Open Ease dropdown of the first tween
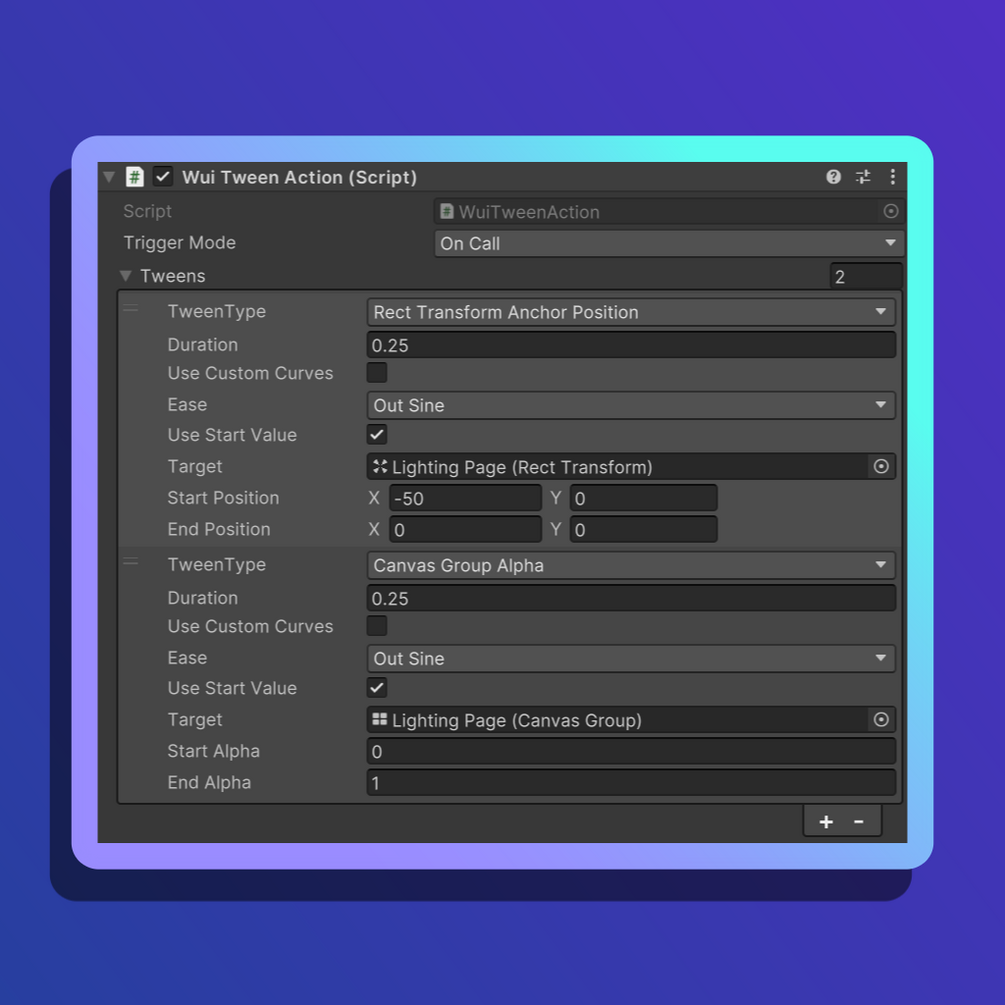Screen dimensions: 1005x1005 point(631,405)
